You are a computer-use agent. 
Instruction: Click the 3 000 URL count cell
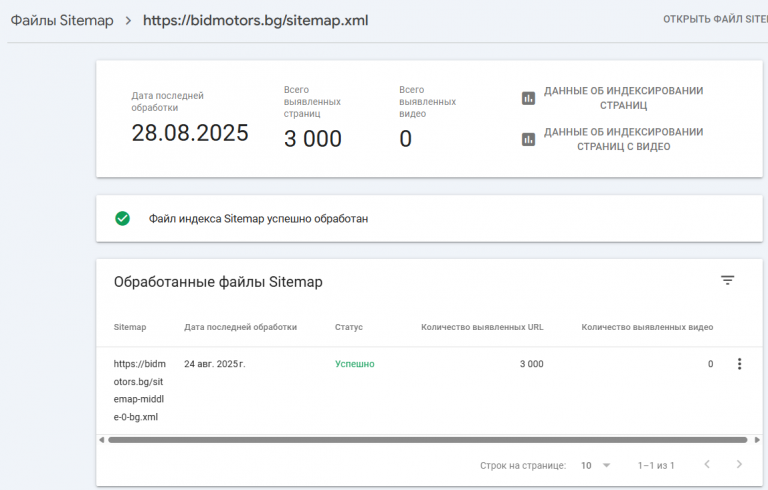coord(531,364)
